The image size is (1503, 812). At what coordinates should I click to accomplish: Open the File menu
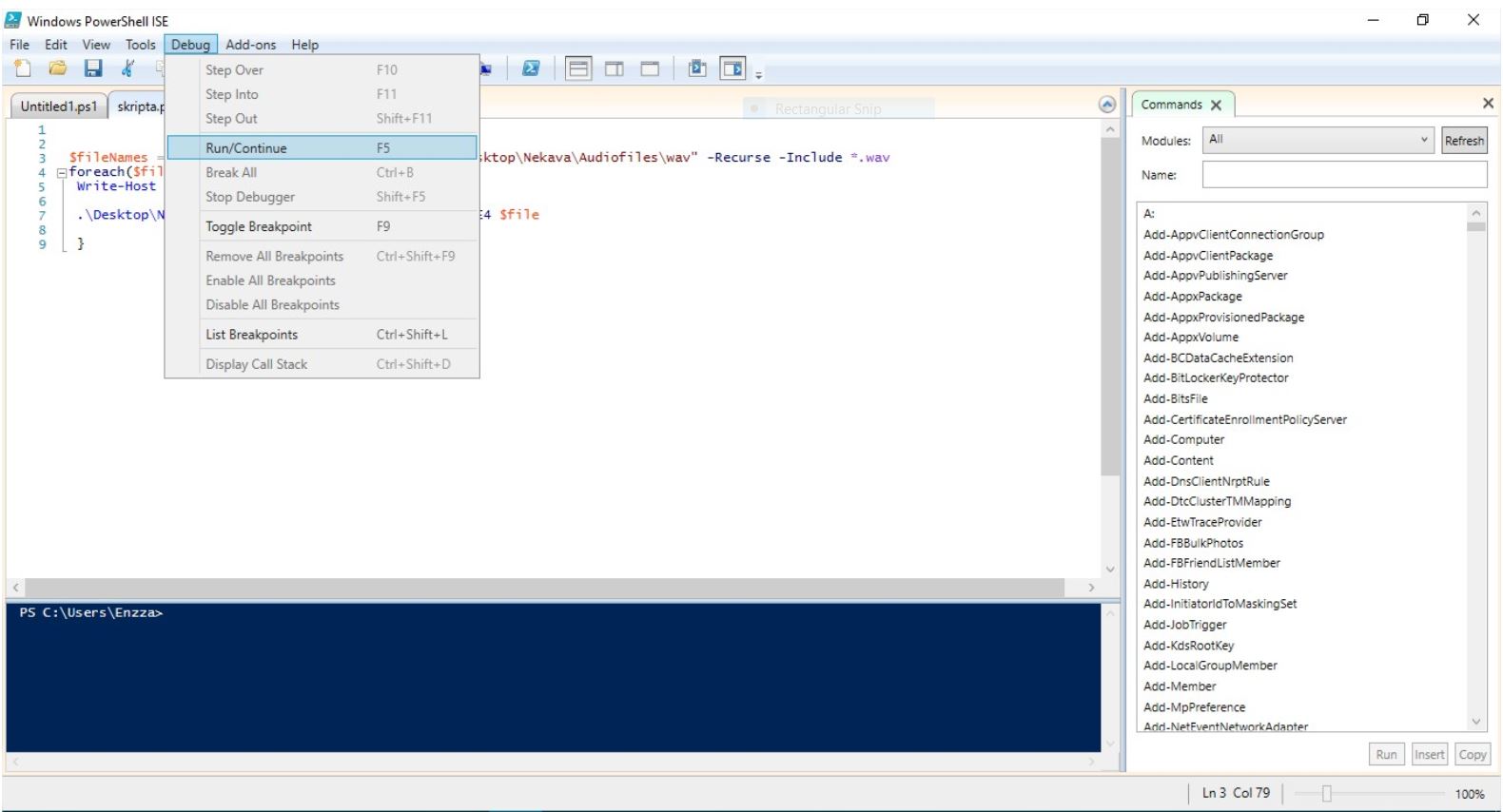tap(20, 45)
